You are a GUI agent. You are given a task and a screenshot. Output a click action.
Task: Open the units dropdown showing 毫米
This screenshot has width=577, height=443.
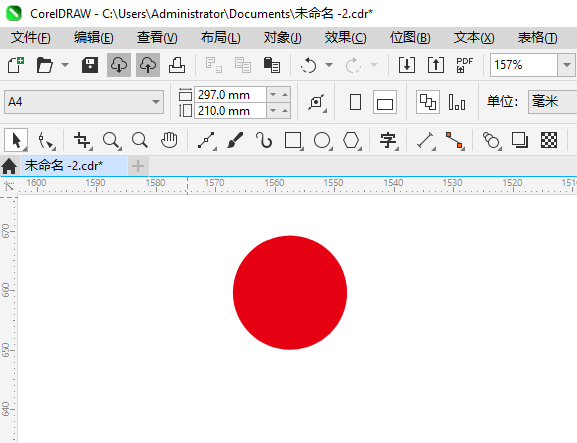coord(552,102)
